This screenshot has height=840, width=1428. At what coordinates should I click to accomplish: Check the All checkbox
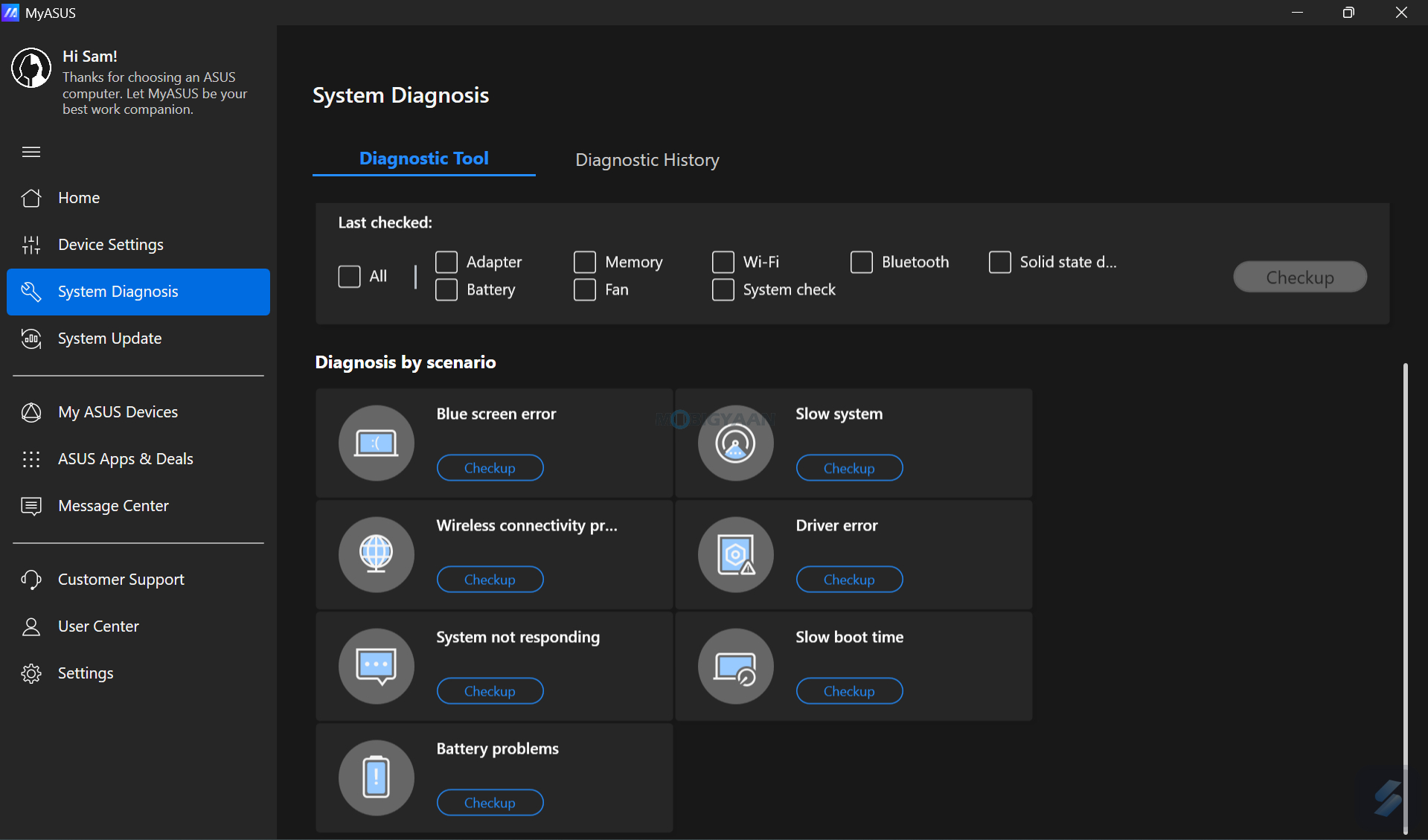pyautogui.click(x=350, y=277)
